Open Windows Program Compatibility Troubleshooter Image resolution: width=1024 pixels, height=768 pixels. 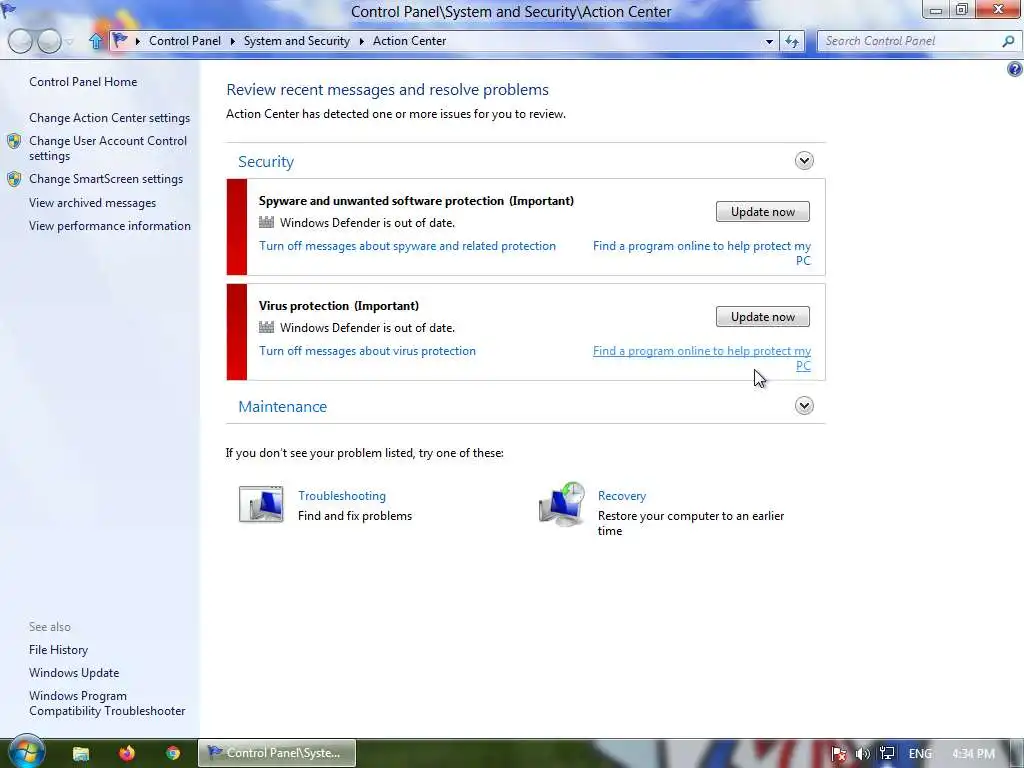tap(107, 703)
